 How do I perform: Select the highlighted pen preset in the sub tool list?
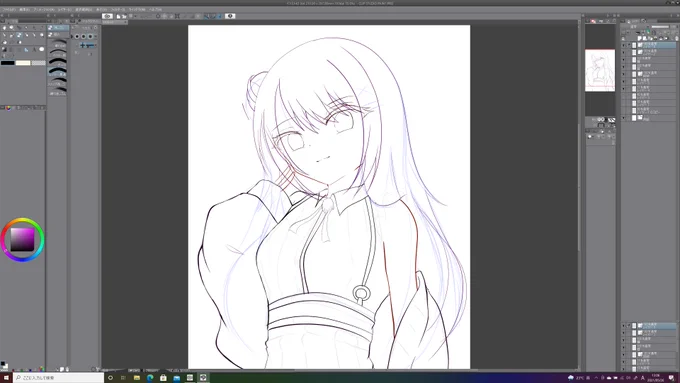tap(57, 71)
